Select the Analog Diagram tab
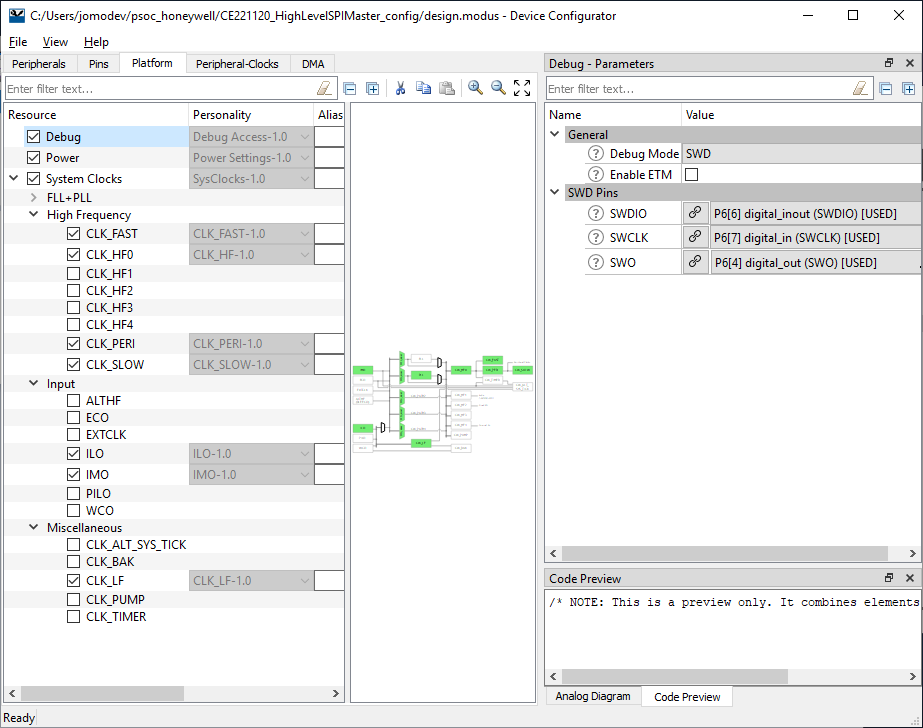923x728 pixels. (593, 697)
